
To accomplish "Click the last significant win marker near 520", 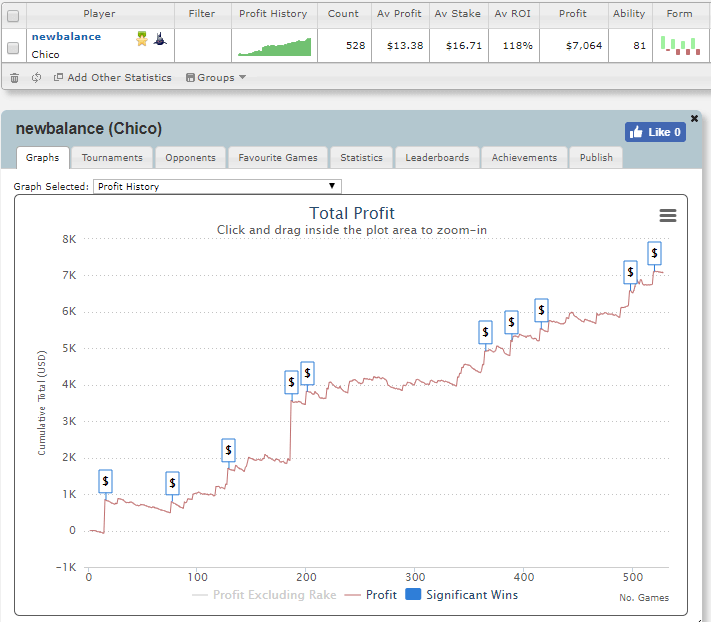I will 654,253.
